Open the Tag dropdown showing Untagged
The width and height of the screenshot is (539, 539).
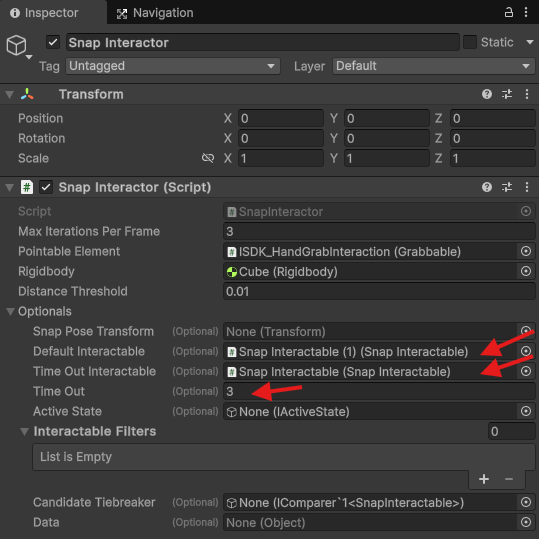pyautogui.click(x=173, y=66)
